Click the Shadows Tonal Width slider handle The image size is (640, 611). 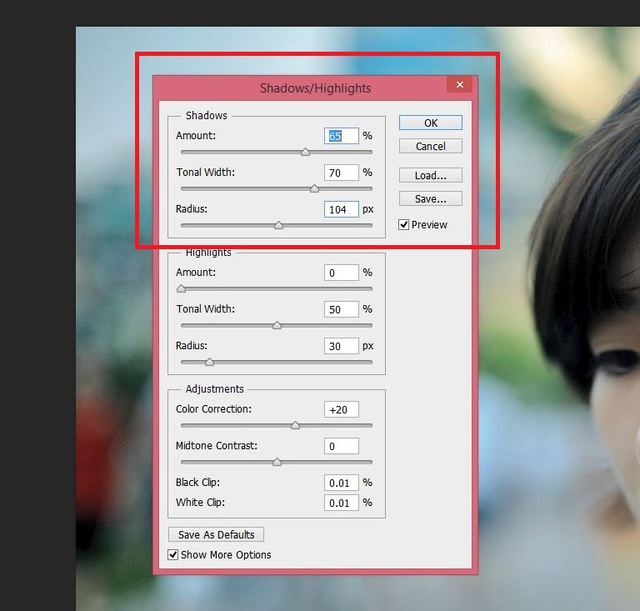click(x=314, y=189)
